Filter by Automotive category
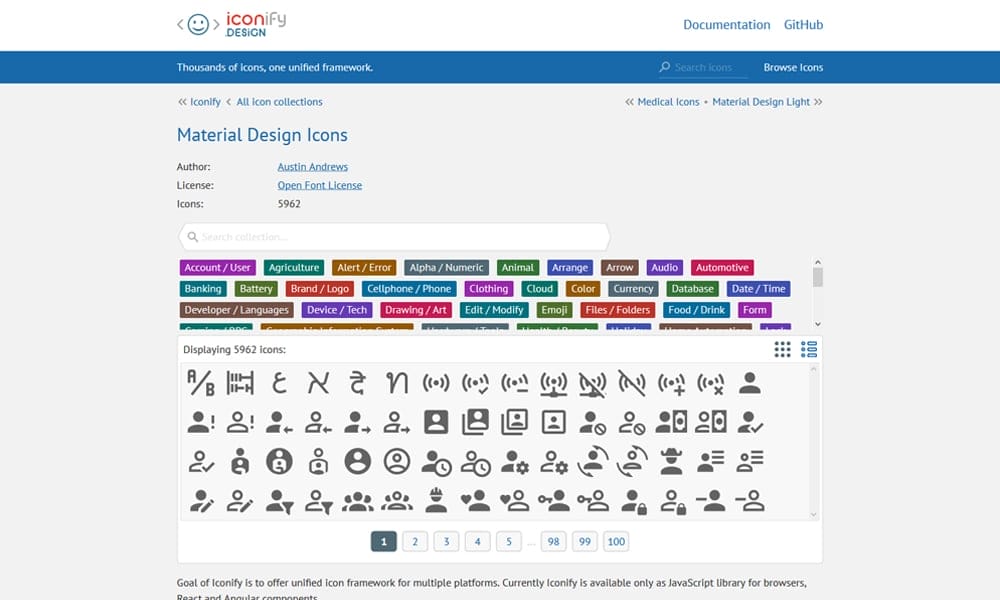 point(722,268)
